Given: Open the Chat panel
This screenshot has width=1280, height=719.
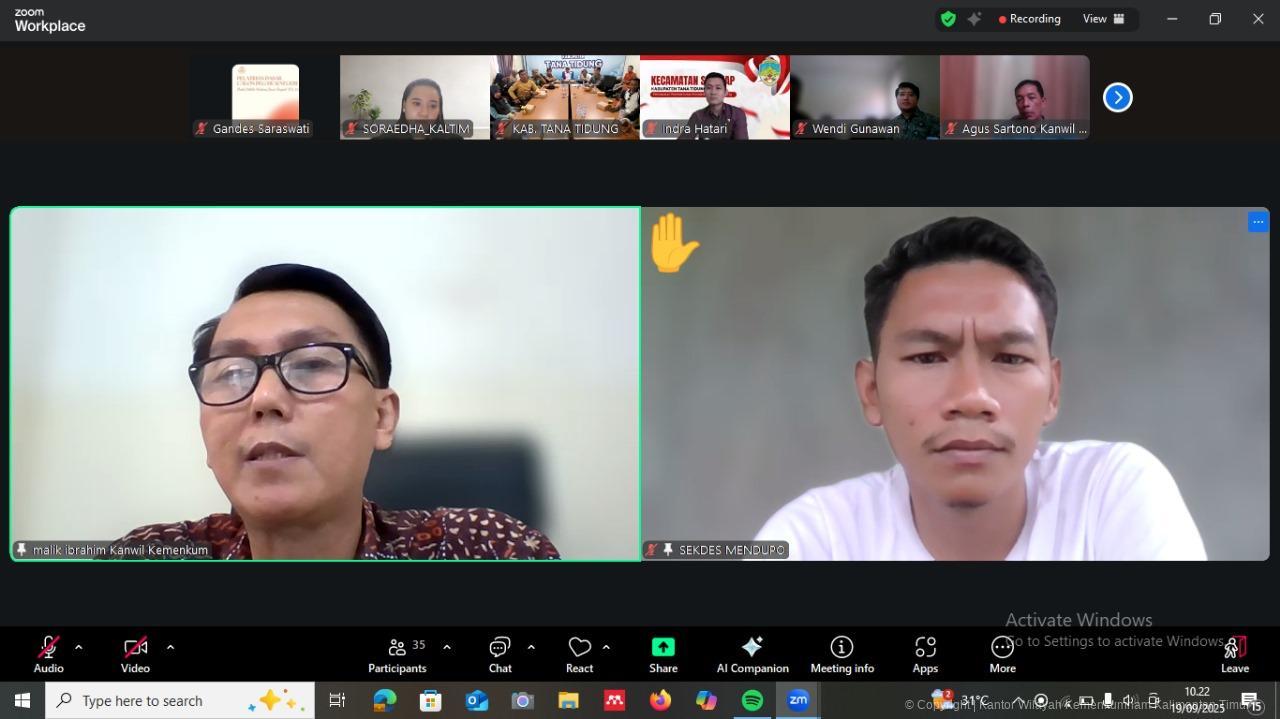Looking at the screenshot, I should tap(500, 655).
